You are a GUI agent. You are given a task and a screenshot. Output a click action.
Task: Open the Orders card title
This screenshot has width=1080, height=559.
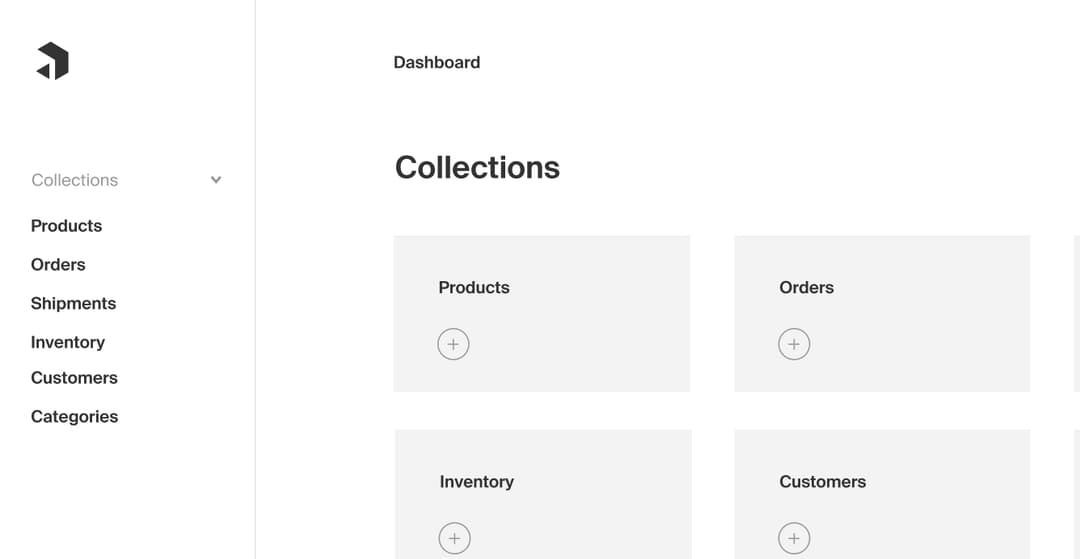click(806, 288)
